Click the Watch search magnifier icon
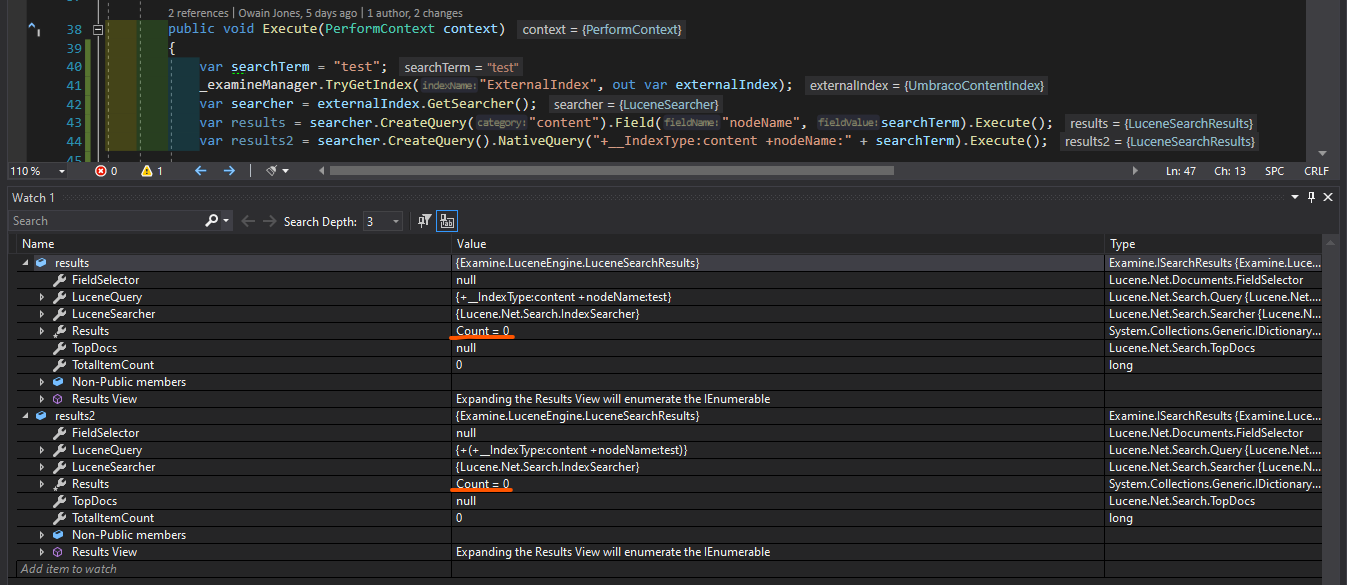 (x=212, y=221)
